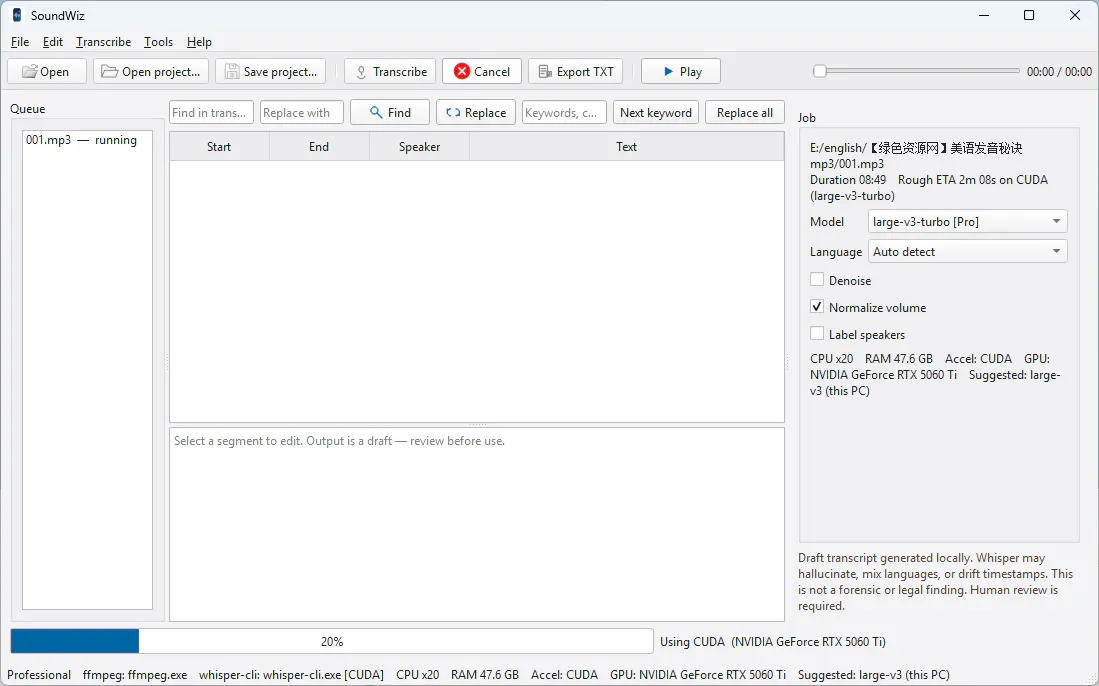Click whisper-cli: whisper-cli.exe [CUDA] status entry

point(292,675)
